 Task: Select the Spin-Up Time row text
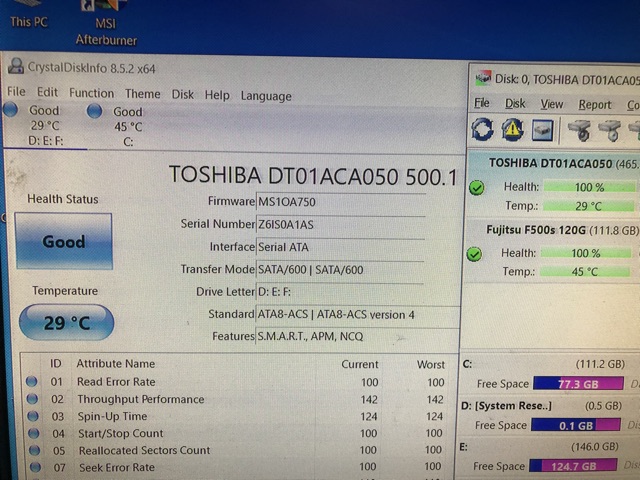pos(112,416)
